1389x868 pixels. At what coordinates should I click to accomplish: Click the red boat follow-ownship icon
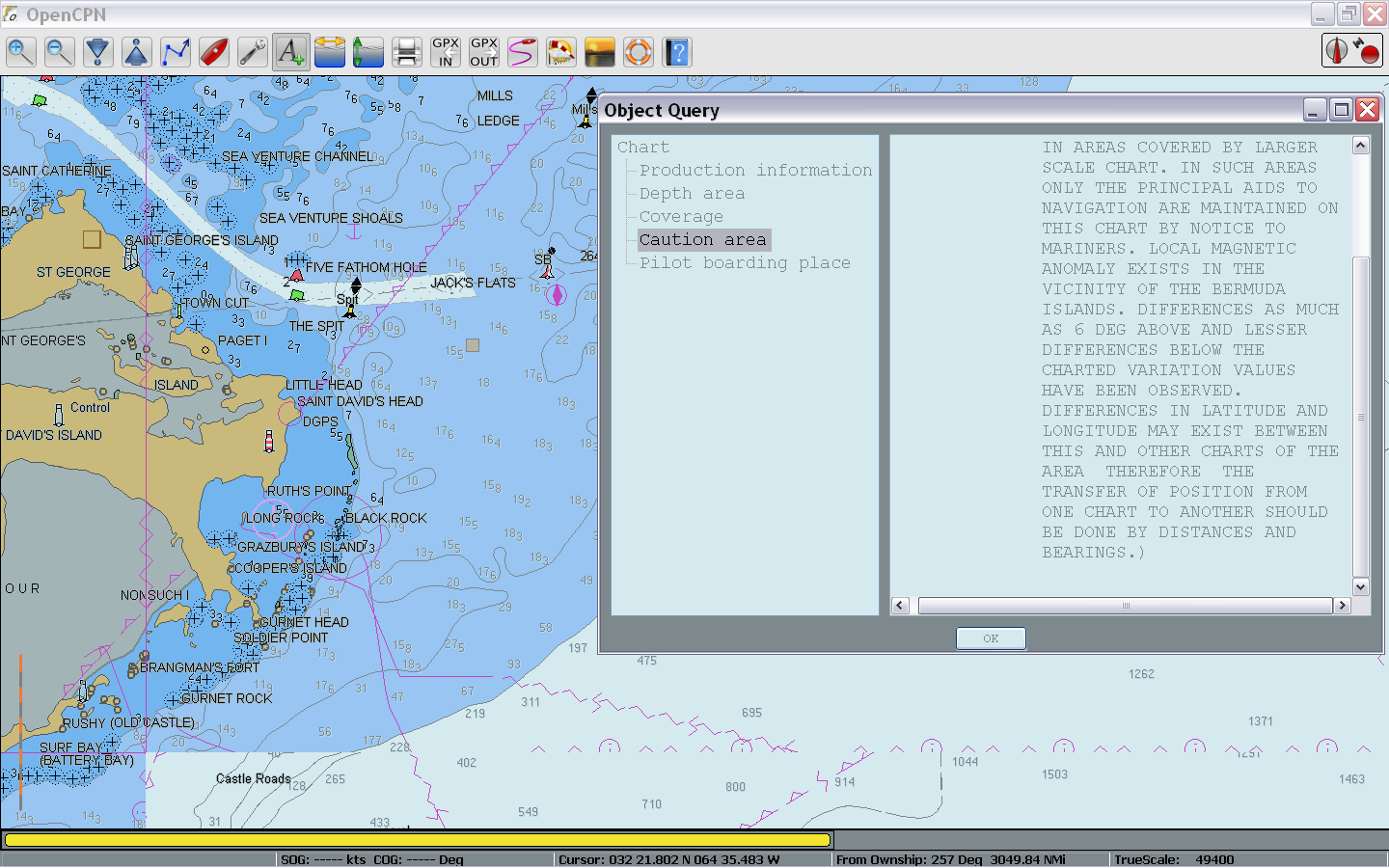coord(214,52)
